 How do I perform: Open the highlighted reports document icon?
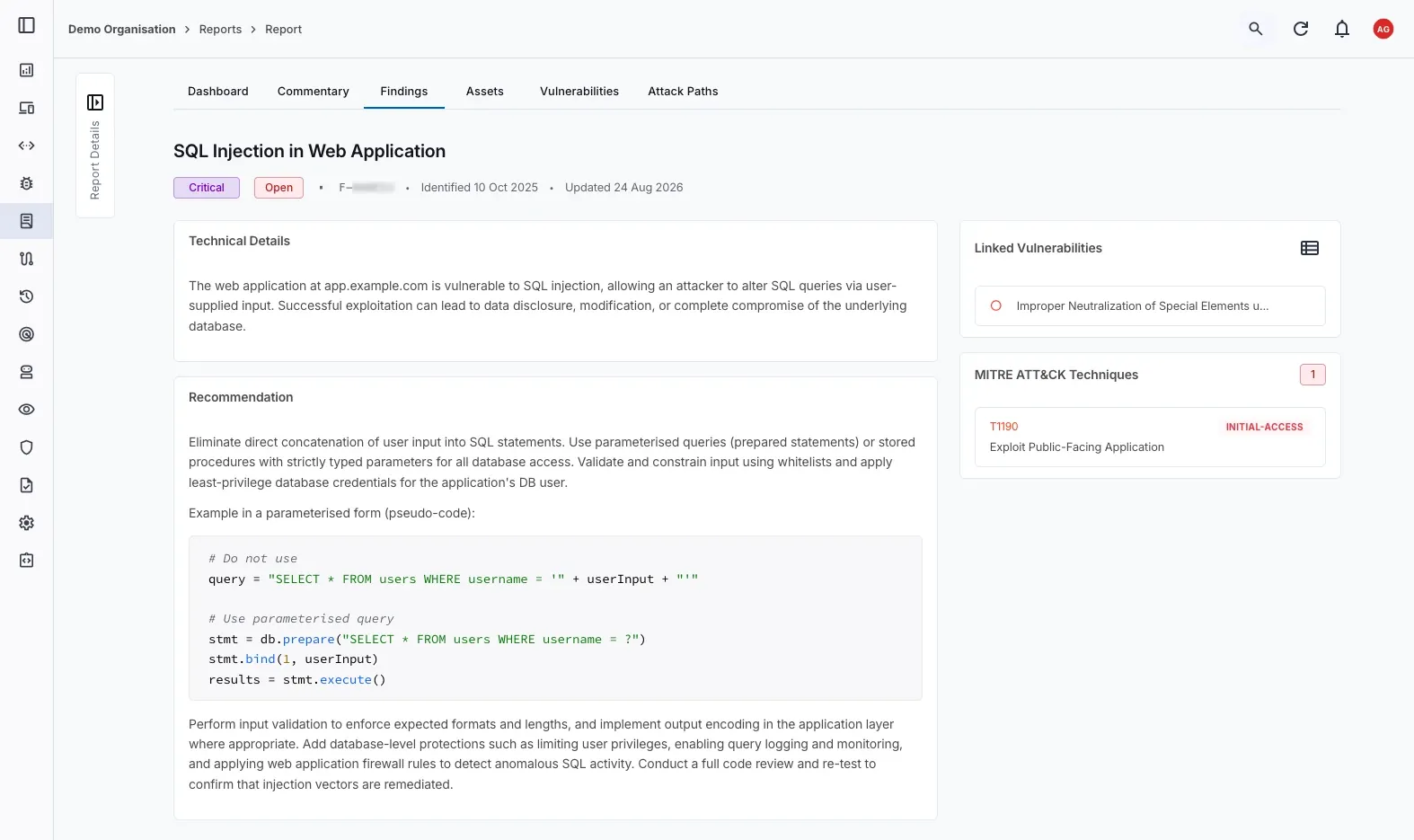(x=27, y=221)
